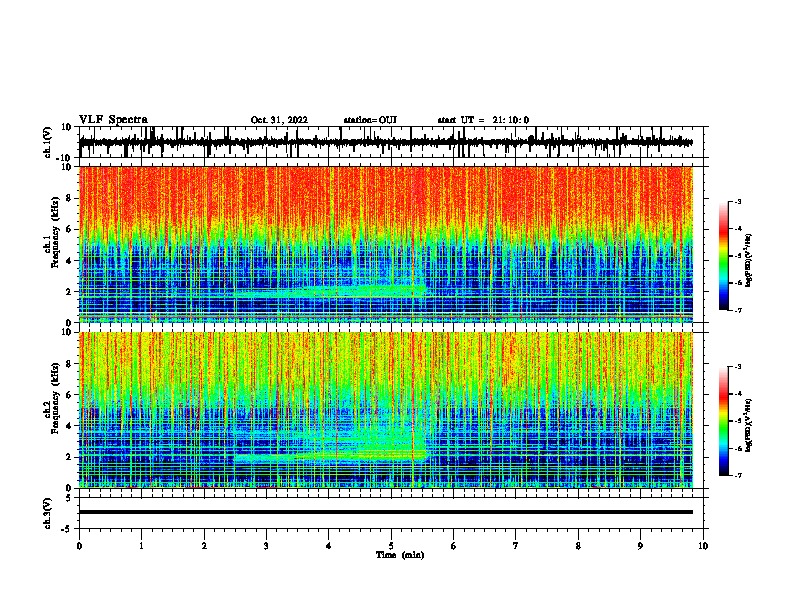The height and width of the screenshot is (612, 792).
Task: Click the Time axis tick label "1"
Action: (141, 546)
